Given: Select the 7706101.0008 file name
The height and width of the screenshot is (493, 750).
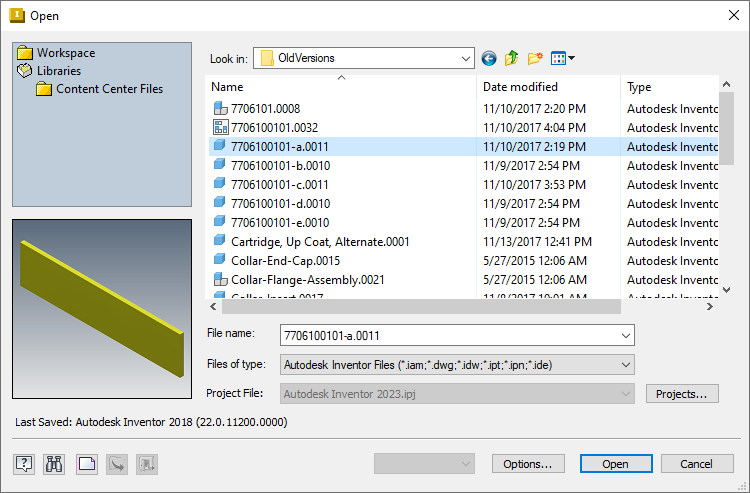Looking at the screenshot, I should tap(265, 109).
